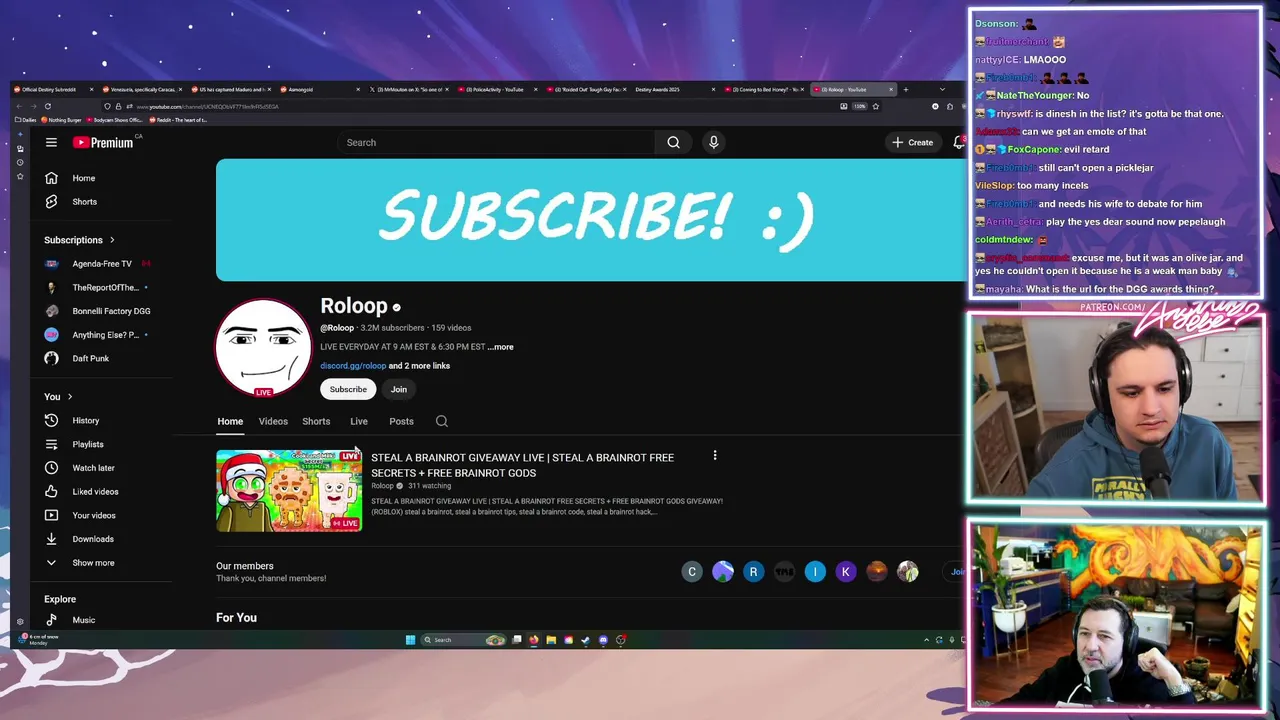Switch to the PoliceActivity YouTube tab
This screenshot has height=720, width=1280.
pyautogui.click(x=497, y=89)
